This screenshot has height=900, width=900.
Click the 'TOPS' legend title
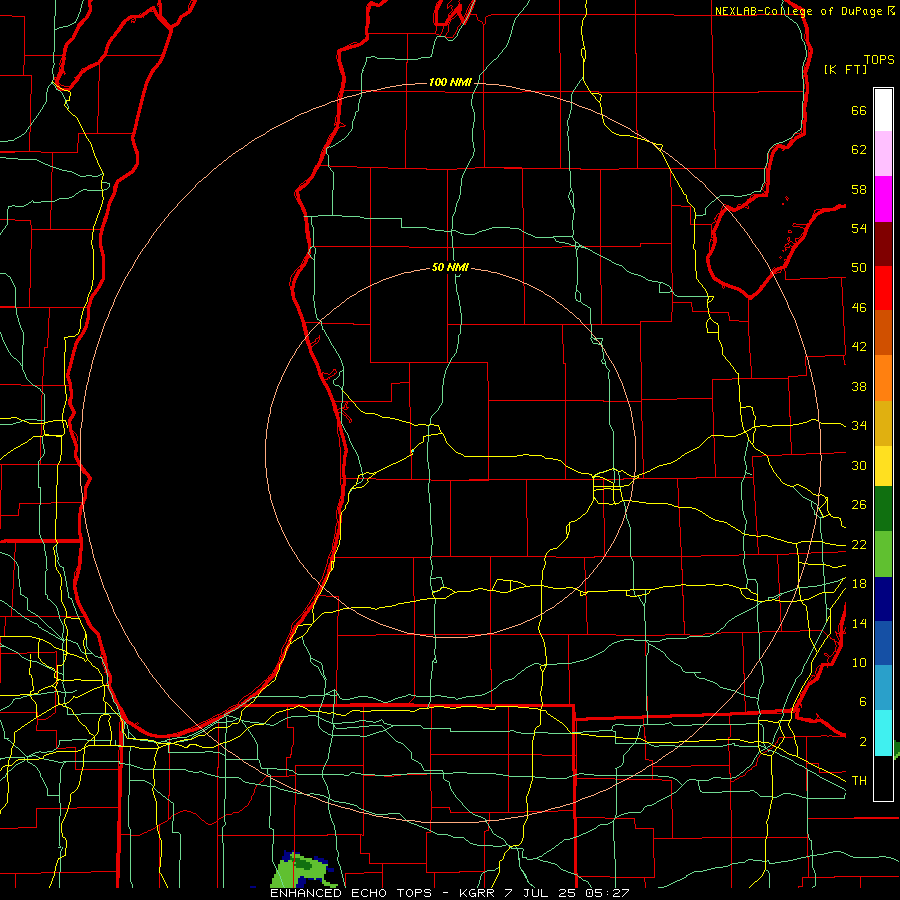pyautogui.click(x=879, y=60)
